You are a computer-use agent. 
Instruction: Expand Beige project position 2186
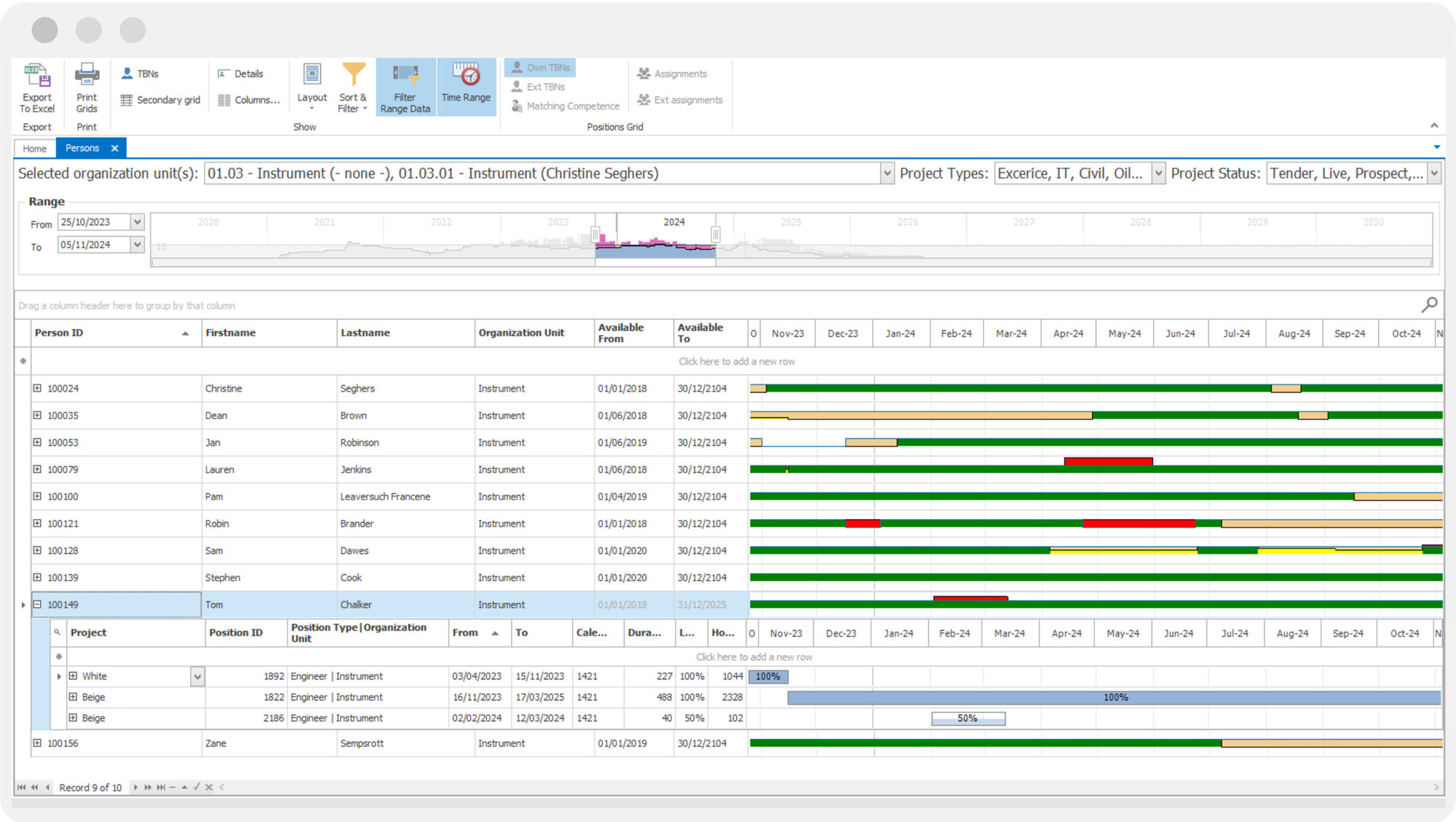click(x=73, y=717)
